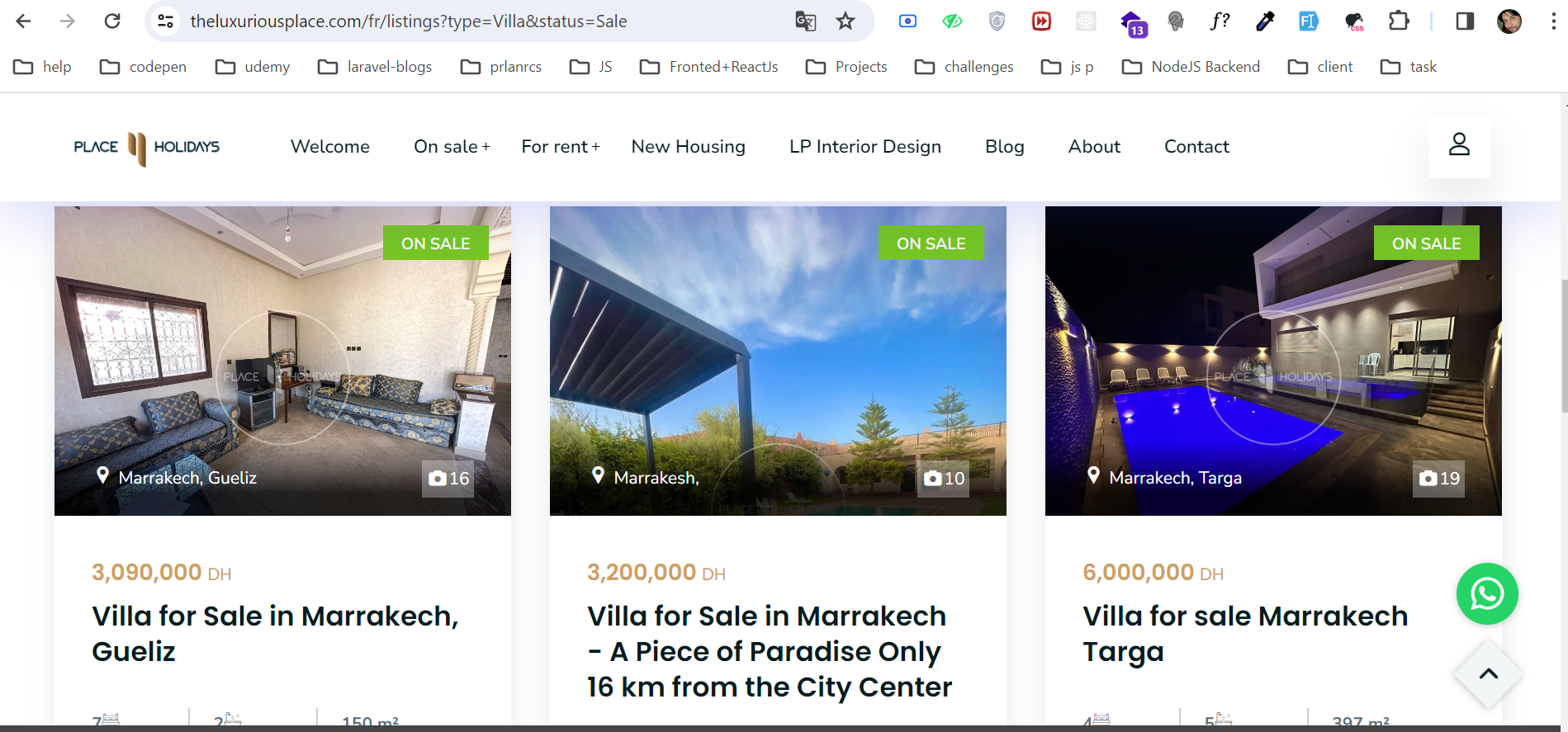The height and width of the screenshot is (732, 1568).
Task: Open the Chrome three-dot menu
Action: [x=1553, y=21]
